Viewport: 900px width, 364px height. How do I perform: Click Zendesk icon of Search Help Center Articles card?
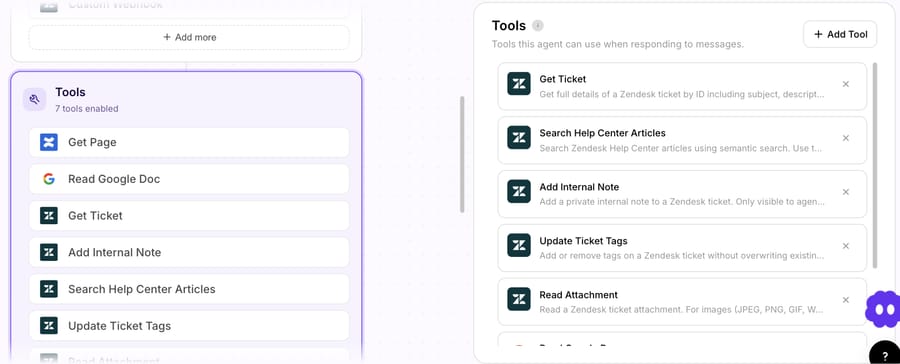pyautogui.click(x=519, y=138)
